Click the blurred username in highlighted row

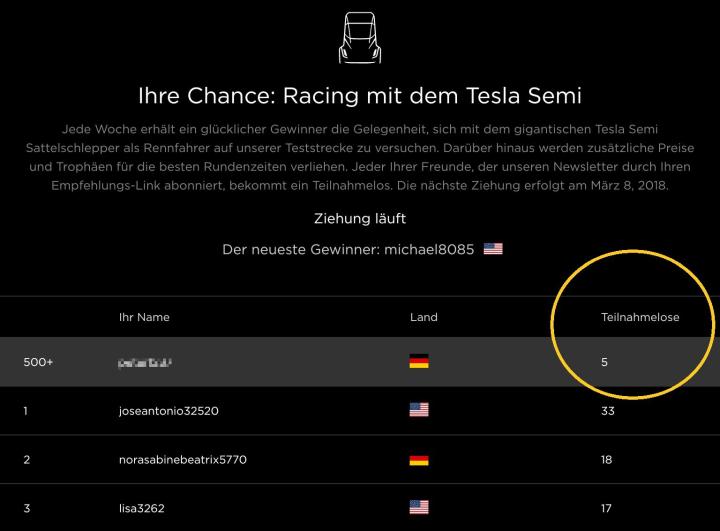[x=145, y=363]
